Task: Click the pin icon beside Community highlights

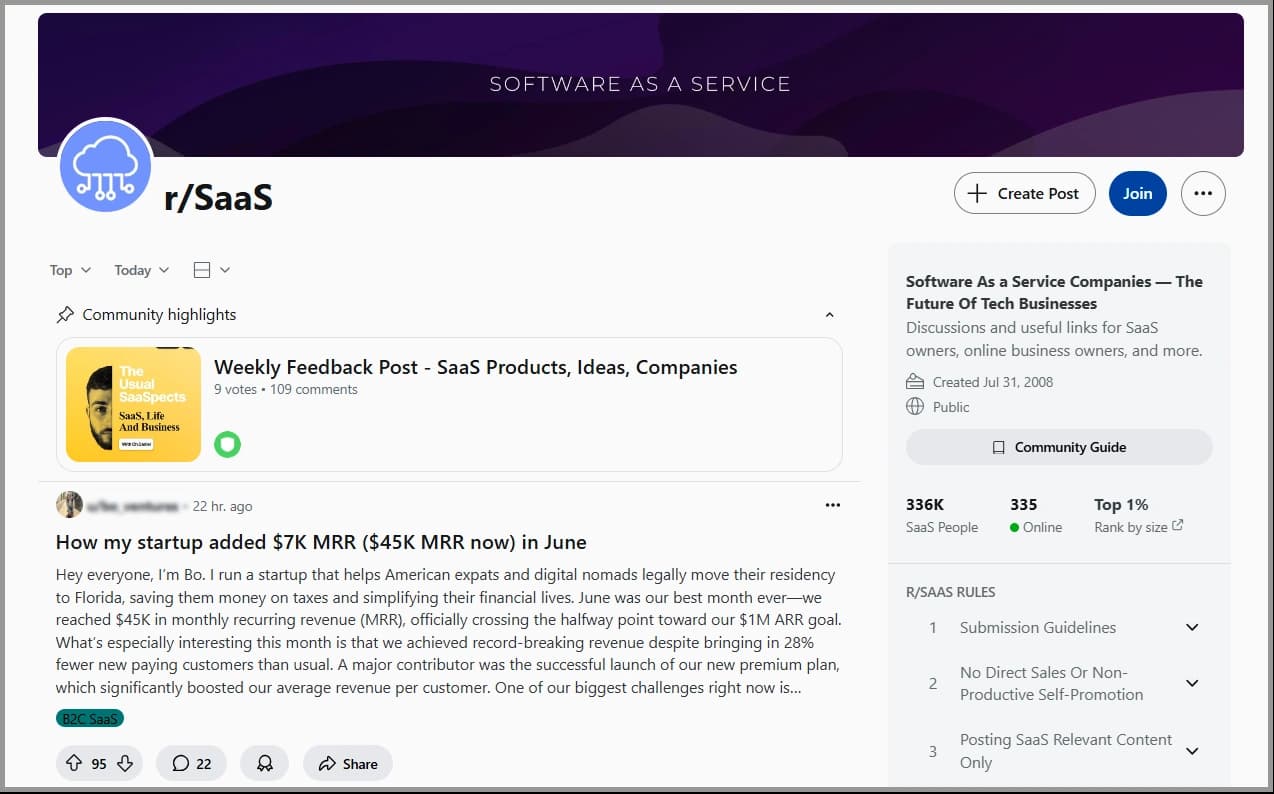Action: (65, 315)
